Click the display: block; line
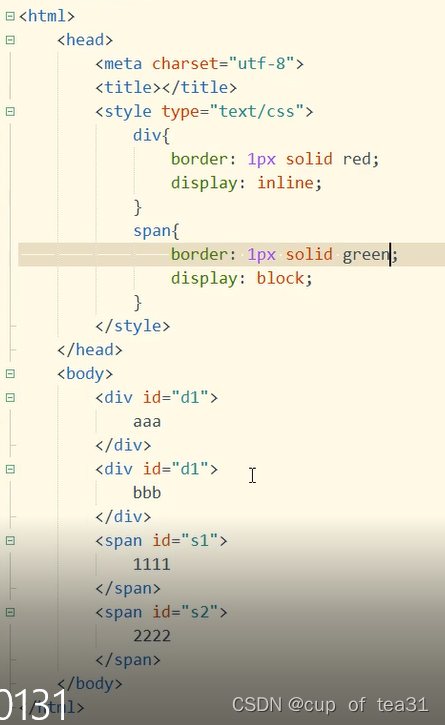Viewport: 445px width, 725px height. coord(242,278)
